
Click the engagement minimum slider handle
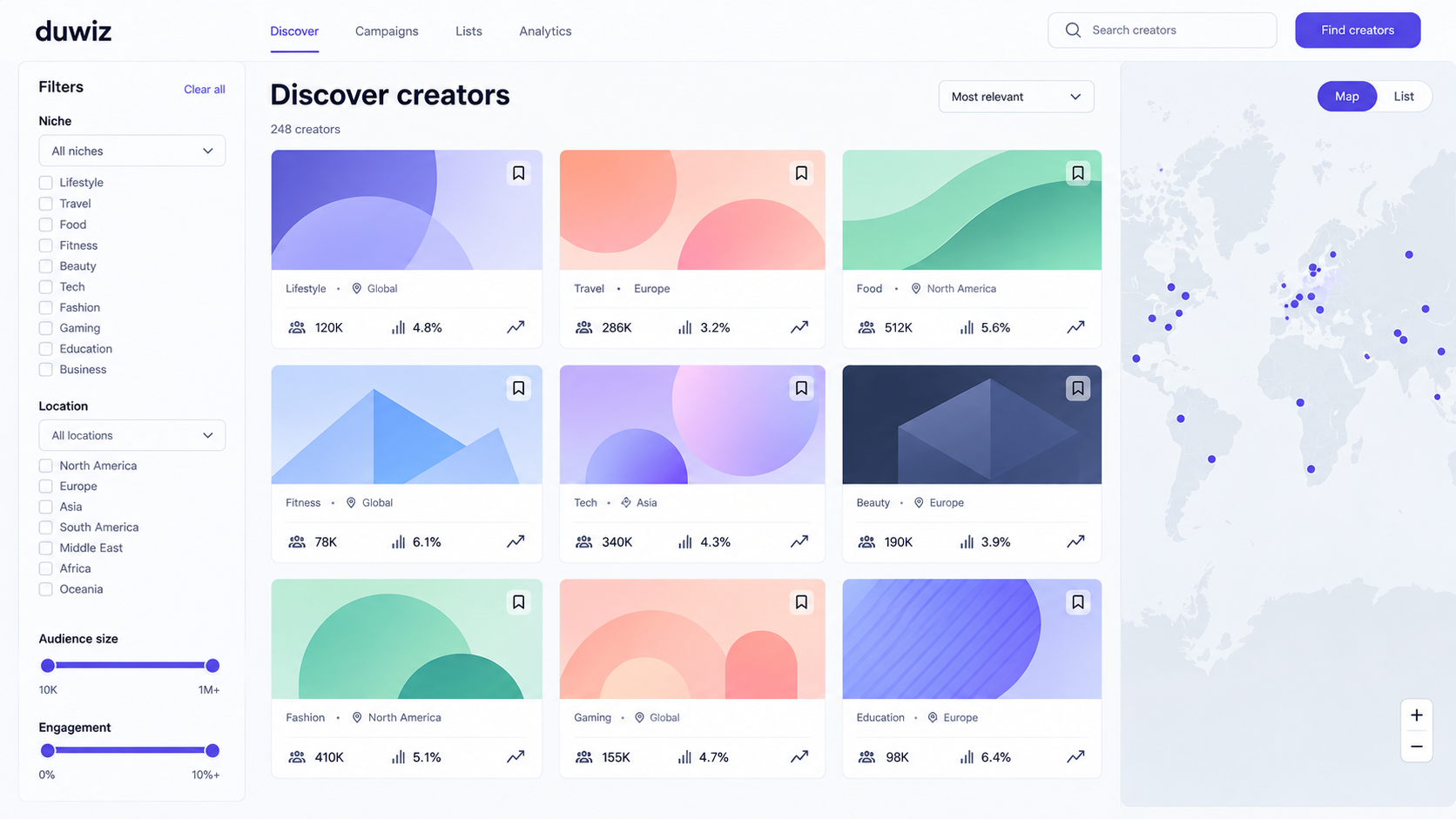pyautogui.click(x=48, y=750)
